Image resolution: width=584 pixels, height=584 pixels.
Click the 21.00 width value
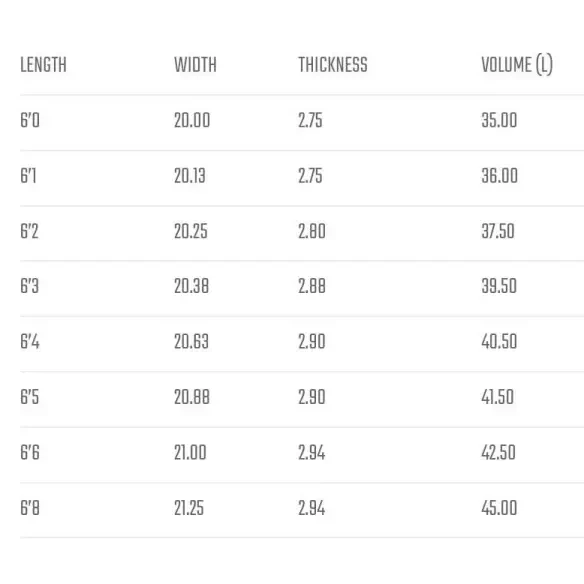[x=190, y=453]
